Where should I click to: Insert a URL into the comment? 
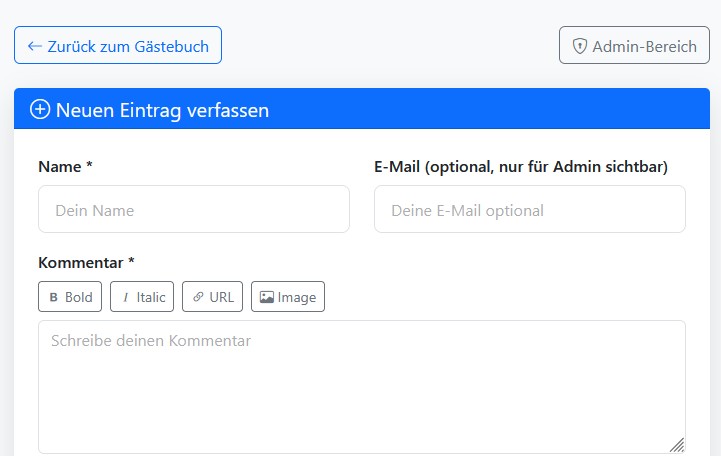(x=212, y=297)
